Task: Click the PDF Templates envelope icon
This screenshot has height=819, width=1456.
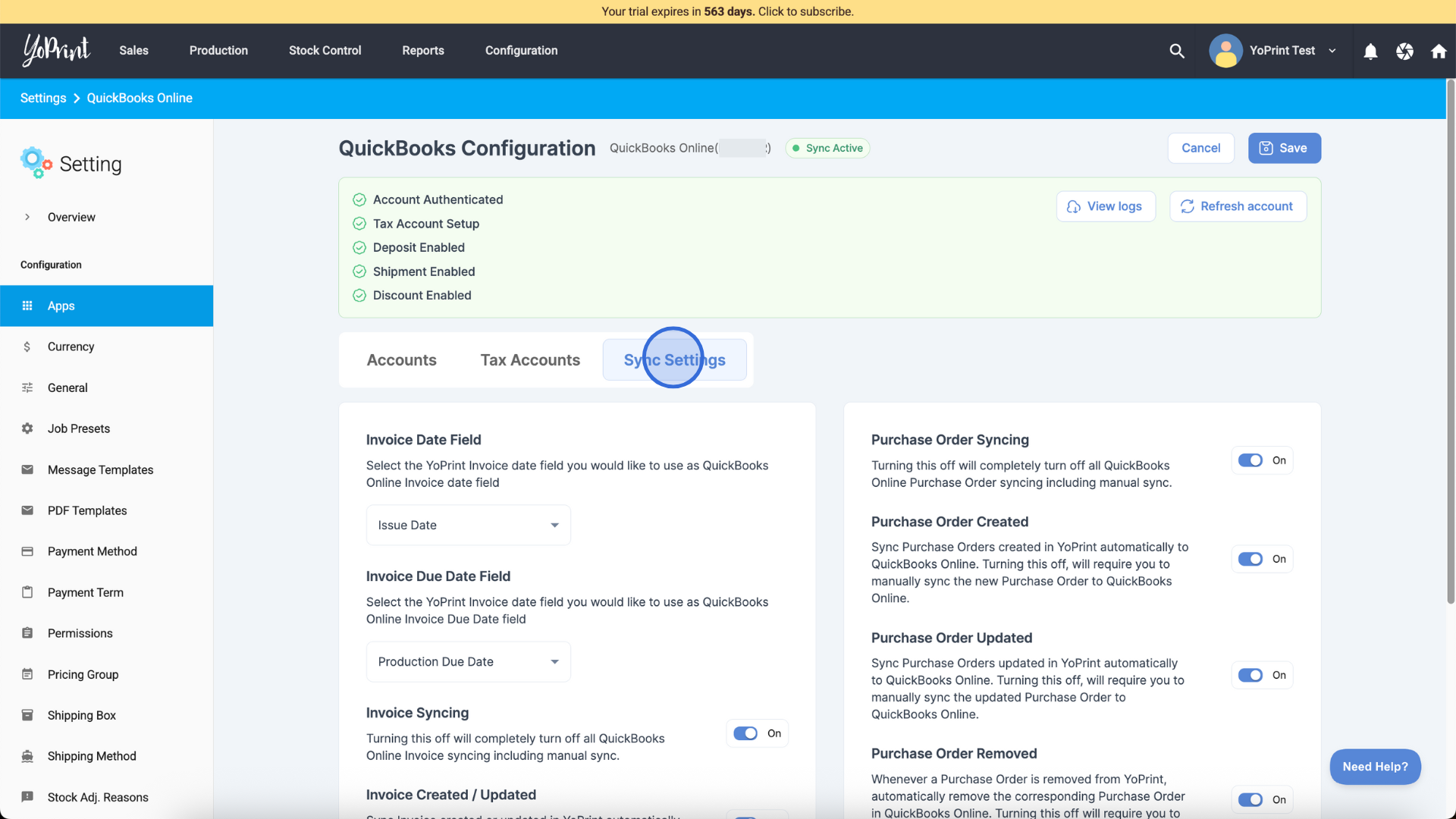Action: click(27, 510)
